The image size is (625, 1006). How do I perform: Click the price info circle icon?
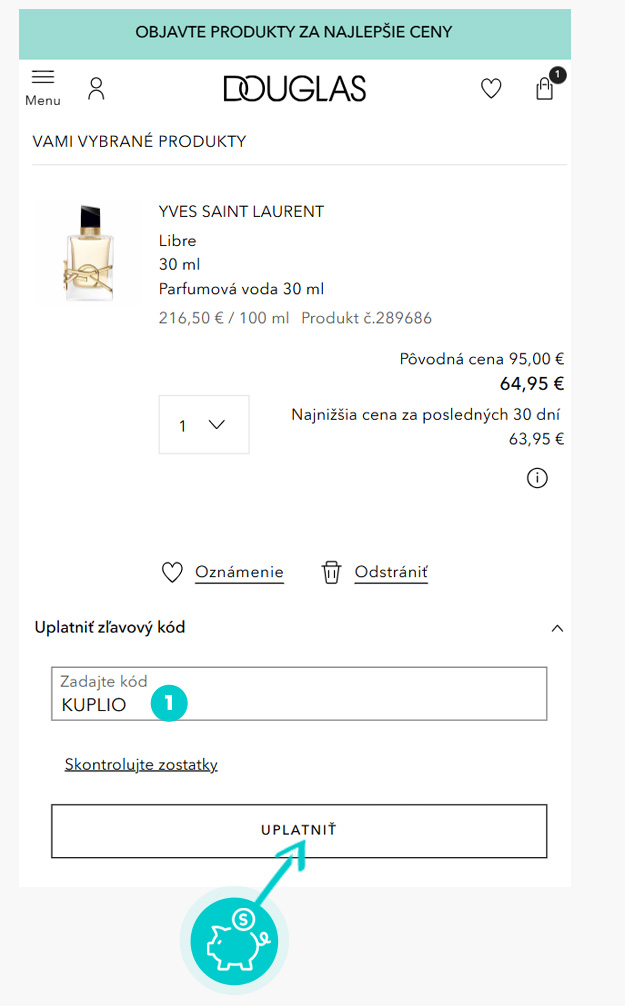pyautogui.click(x=537, y=478)
